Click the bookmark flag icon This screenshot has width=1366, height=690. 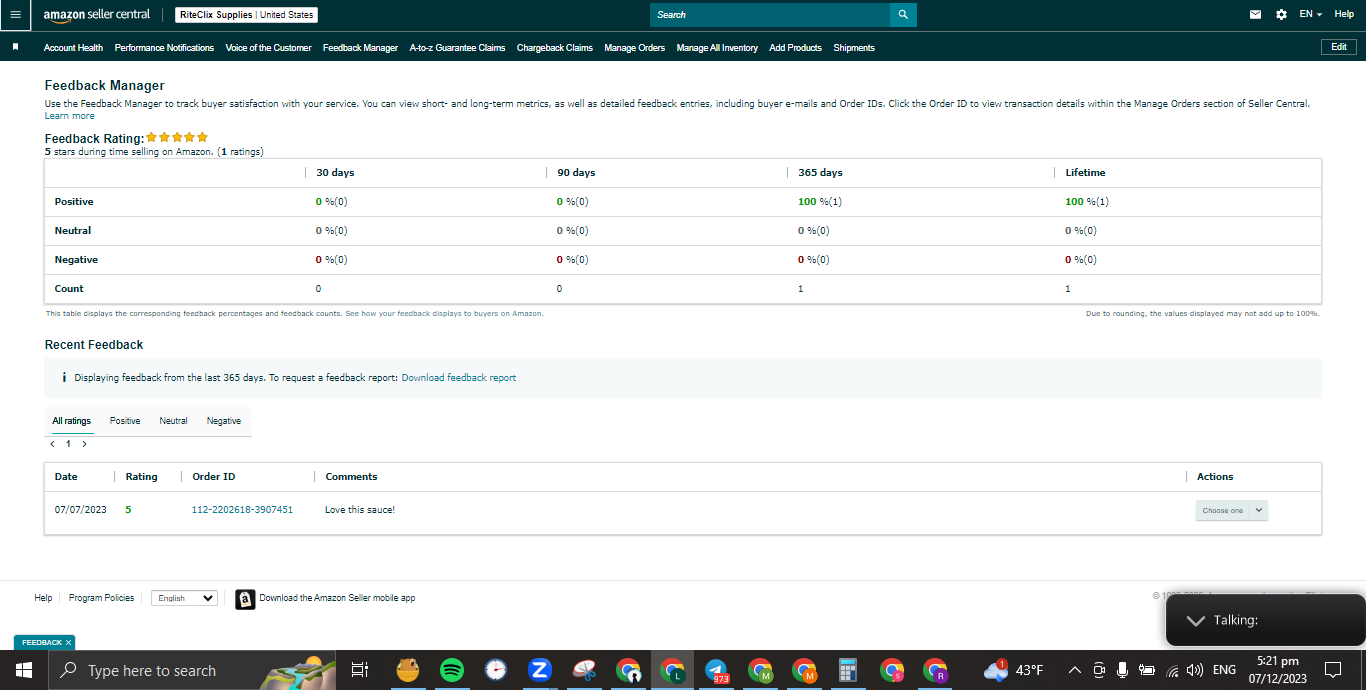[15, 47]
